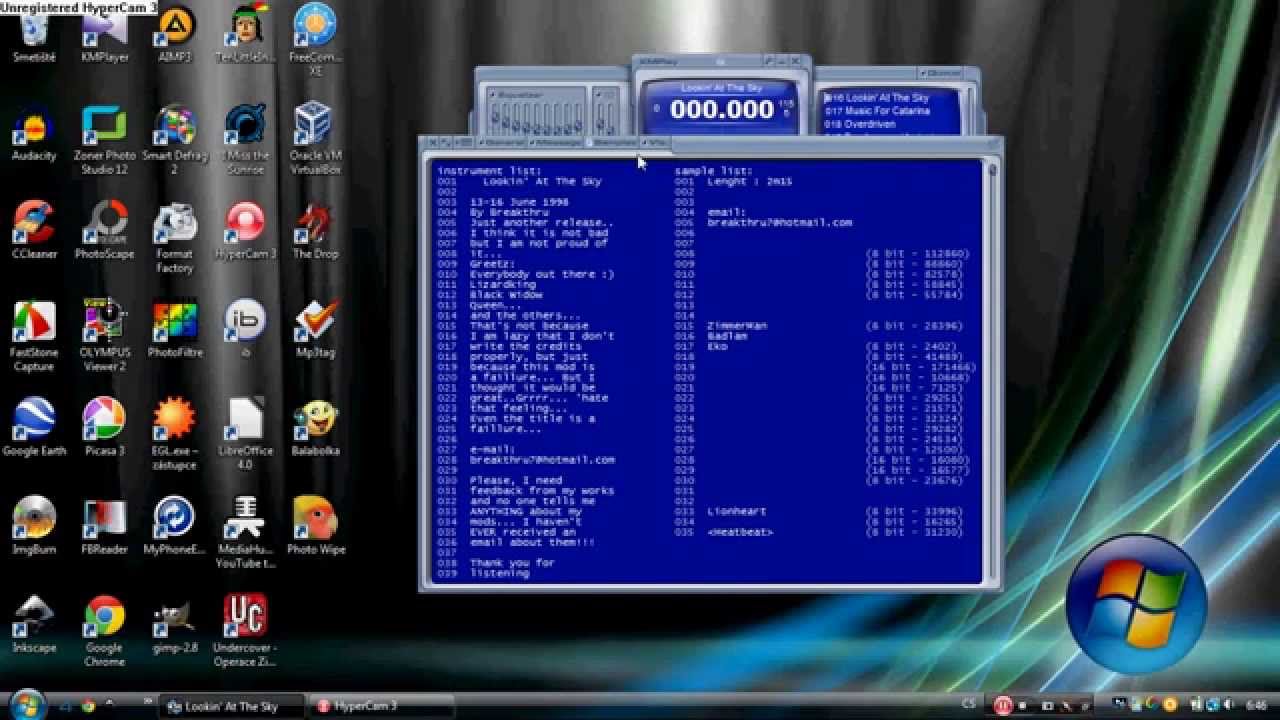This screenshot has width=1280, height=720.
Task: Select track 018 Overdriven in the playlist
Action: (x=862, y=124)
